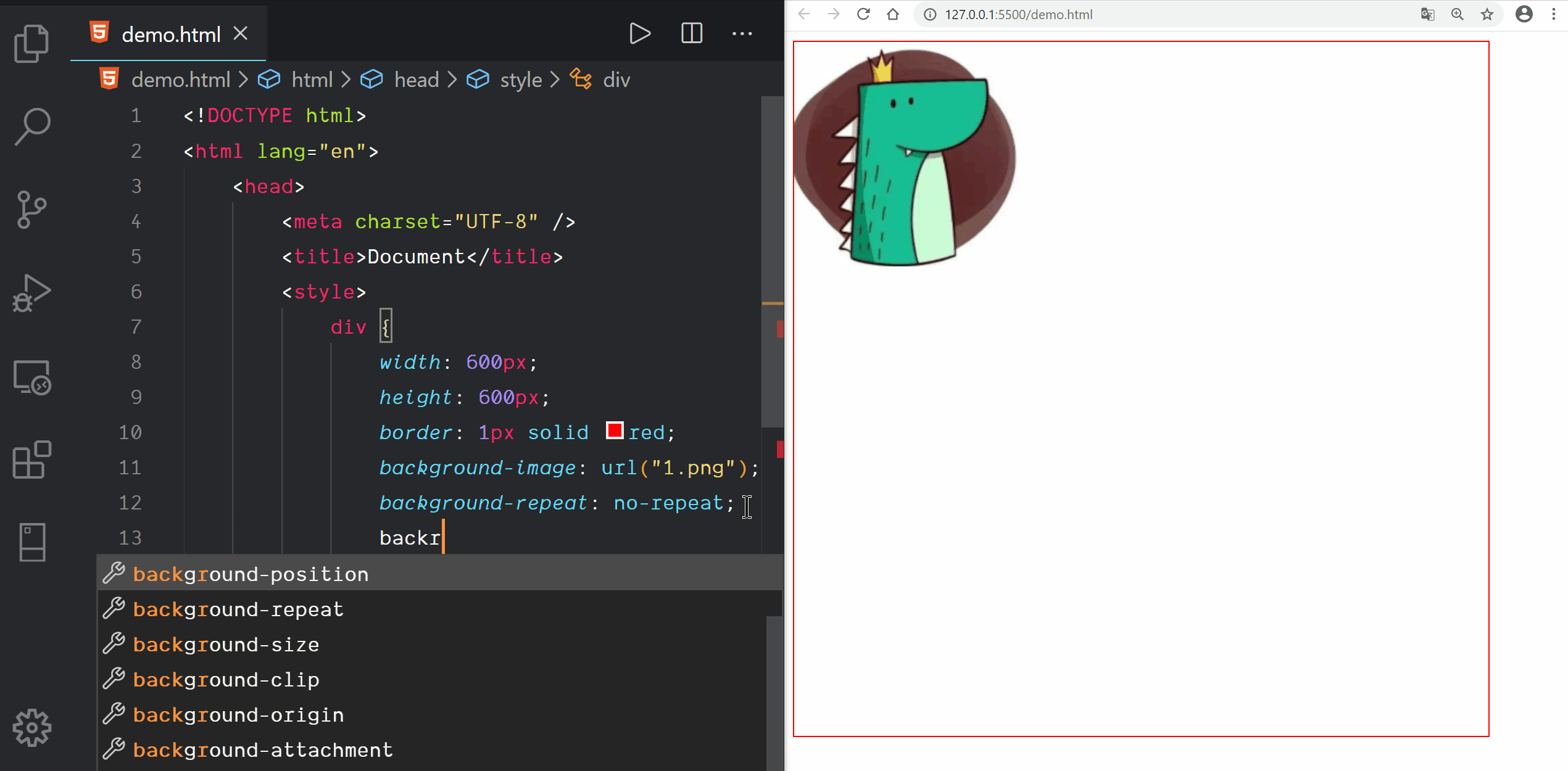Select background-position suggestion

pyautogui.click(x=251, y=574)
